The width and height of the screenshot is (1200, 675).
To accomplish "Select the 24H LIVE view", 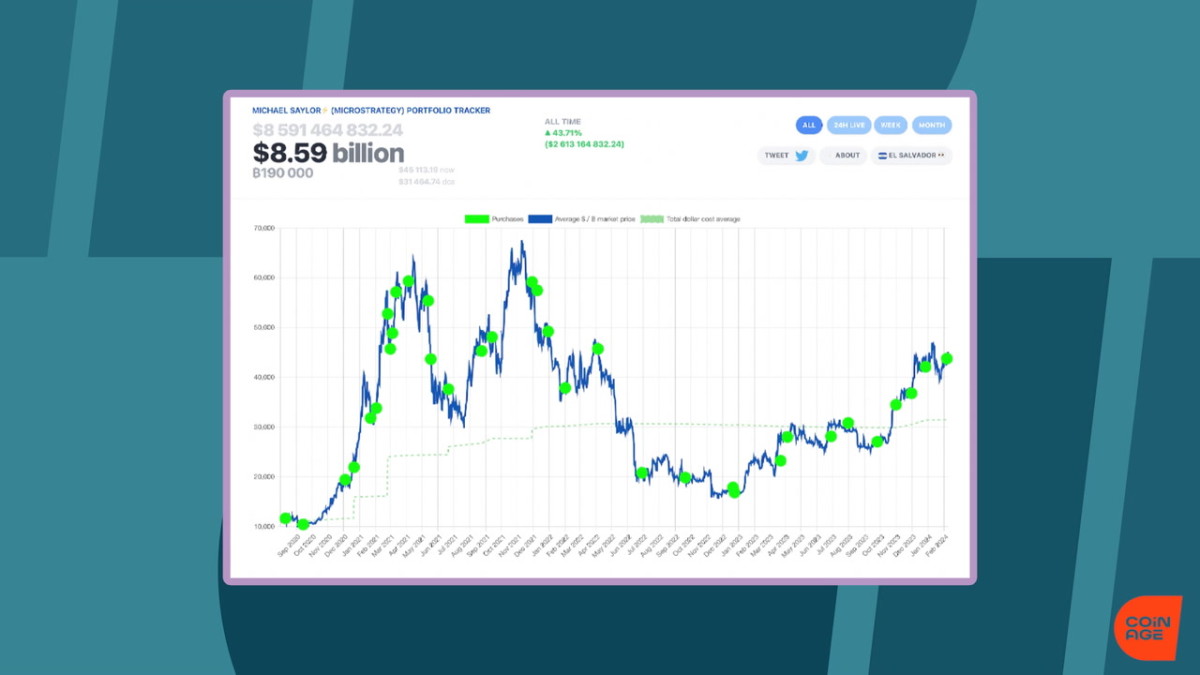I will 848,125.
